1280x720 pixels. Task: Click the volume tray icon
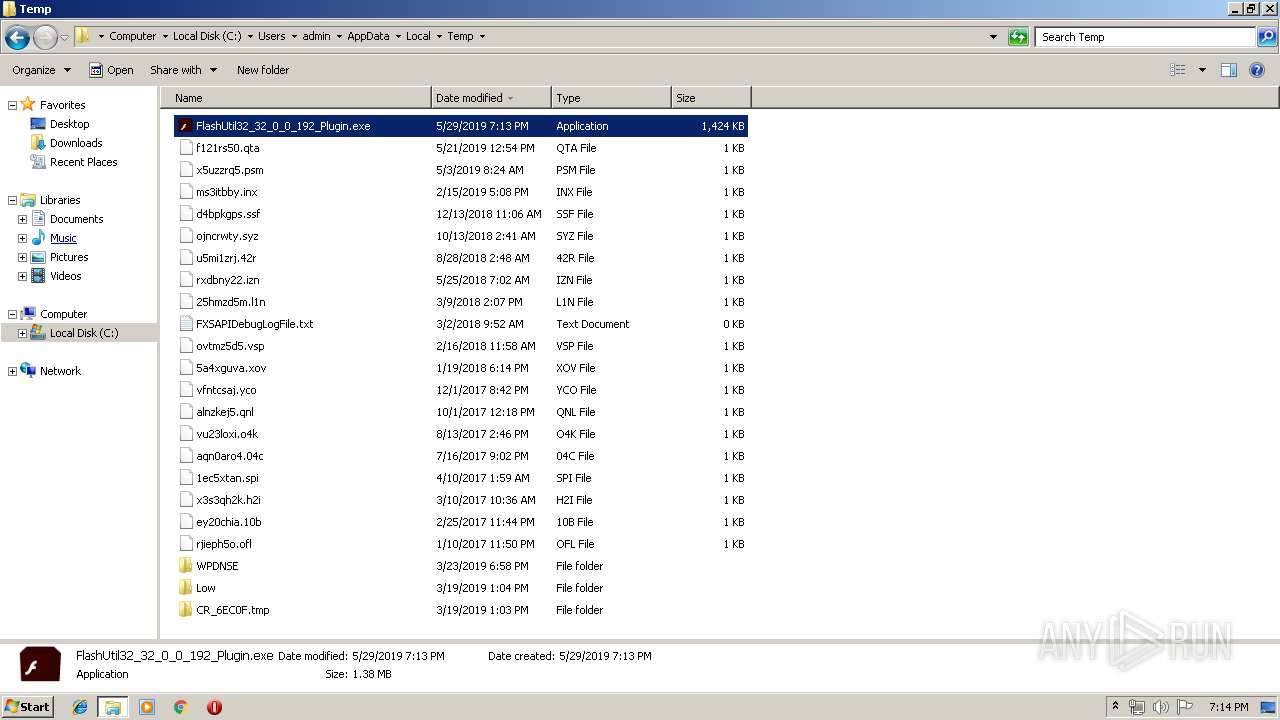click(1161, 707)
